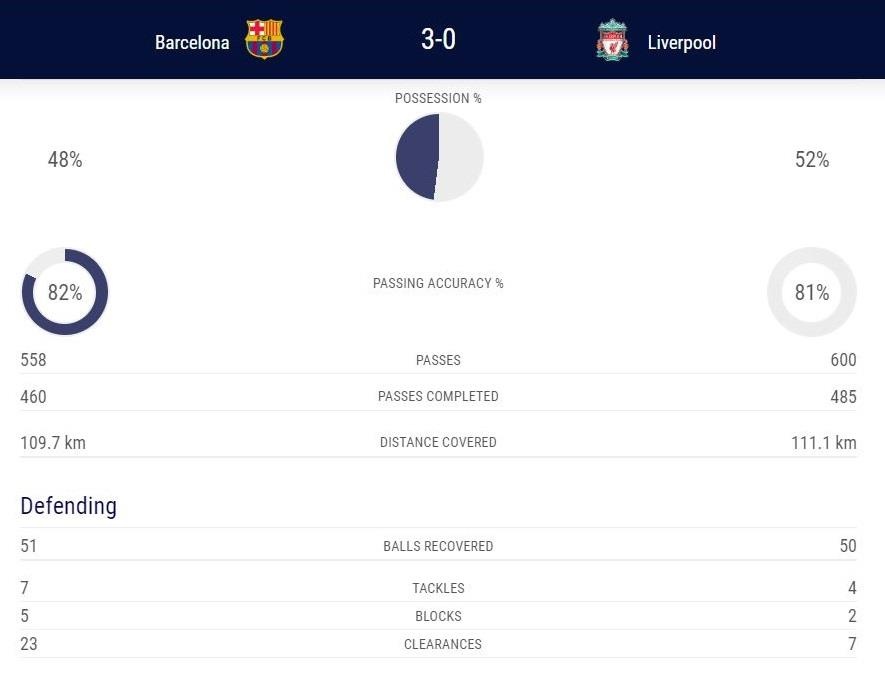Click the Liverpool club crest

point(610,40)
